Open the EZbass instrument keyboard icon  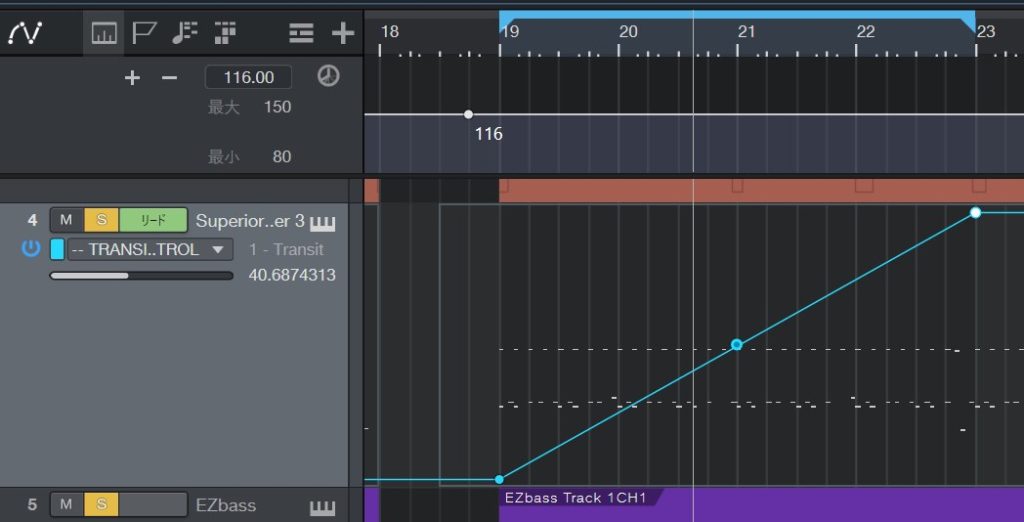click(x=322, y=508)
